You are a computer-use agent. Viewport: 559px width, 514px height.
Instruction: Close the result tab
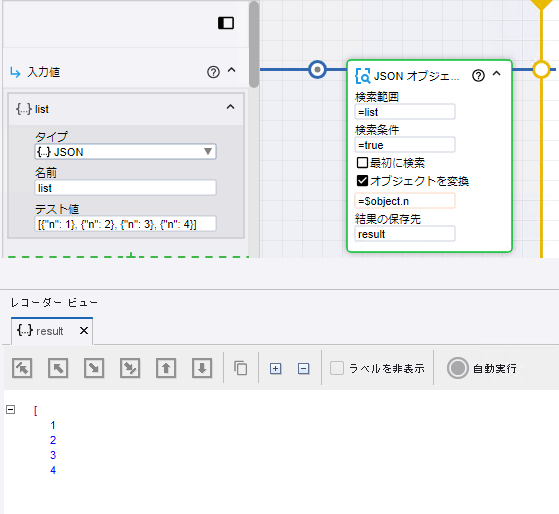pos(84,331)
